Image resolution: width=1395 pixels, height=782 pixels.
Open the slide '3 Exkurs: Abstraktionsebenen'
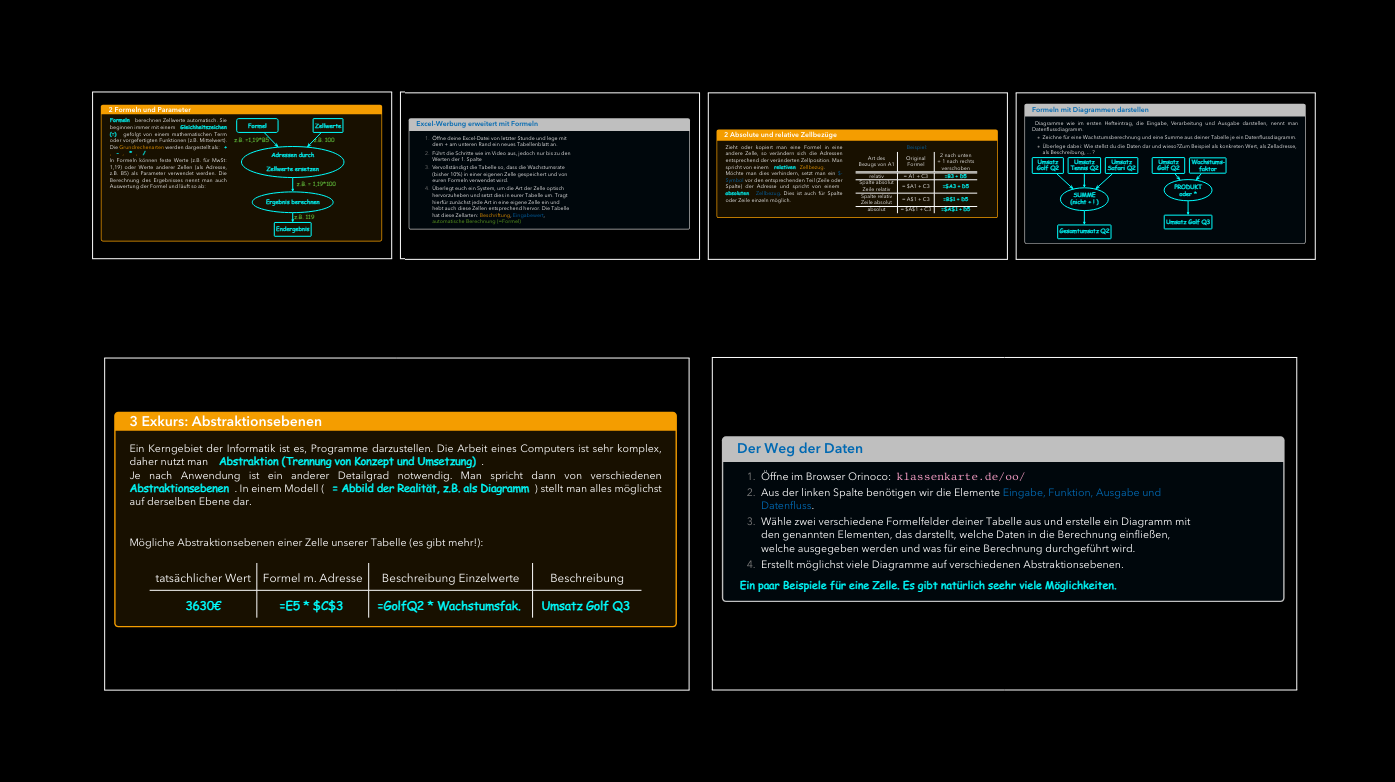tap(397, 524)
